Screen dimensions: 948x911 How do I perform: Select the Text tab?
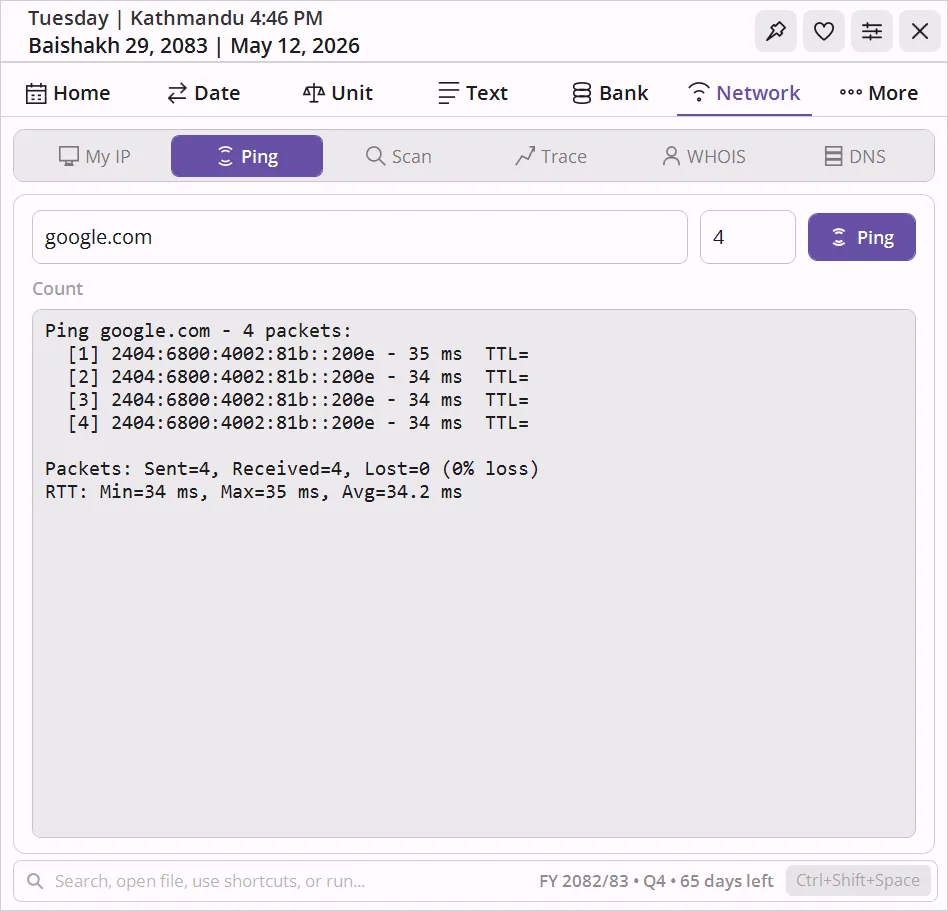tap(473, 93)
